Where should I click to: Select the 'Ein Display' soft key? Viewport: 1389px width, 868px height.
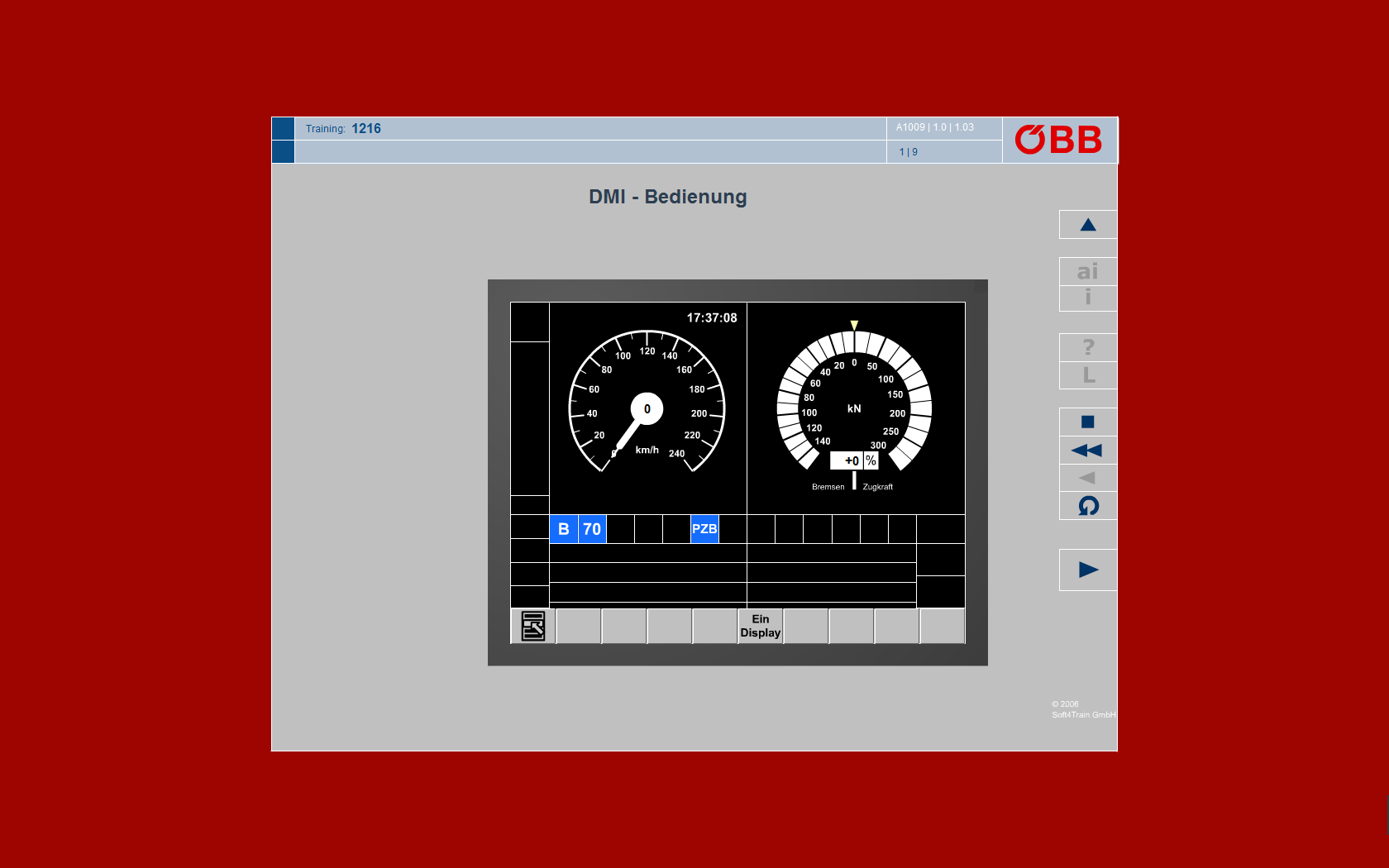761,626
